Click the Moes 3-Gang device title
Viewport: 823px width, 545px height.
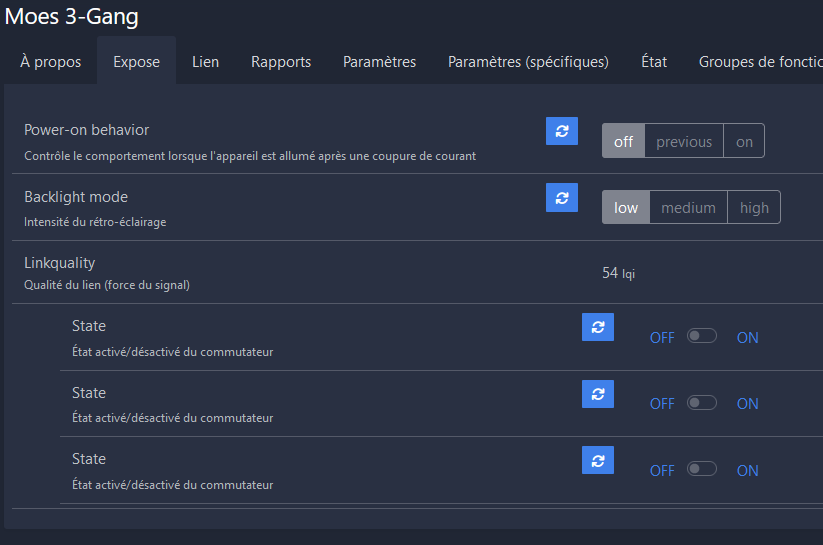[x=71, y=16]
